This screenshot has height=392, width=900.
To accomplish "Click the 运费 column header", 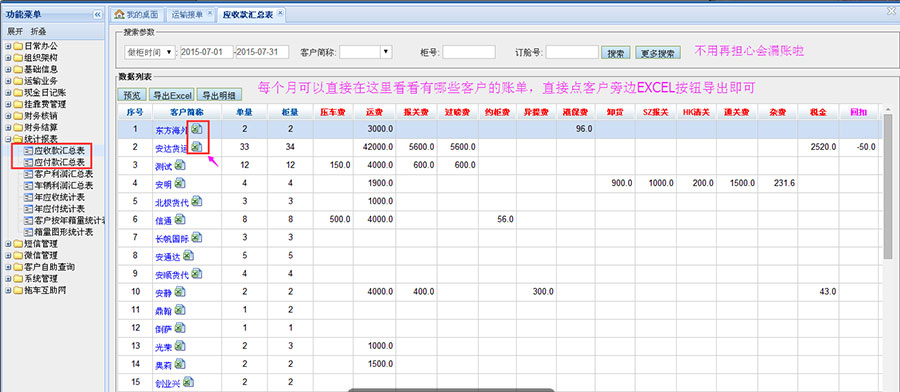I will pos(374,112).
